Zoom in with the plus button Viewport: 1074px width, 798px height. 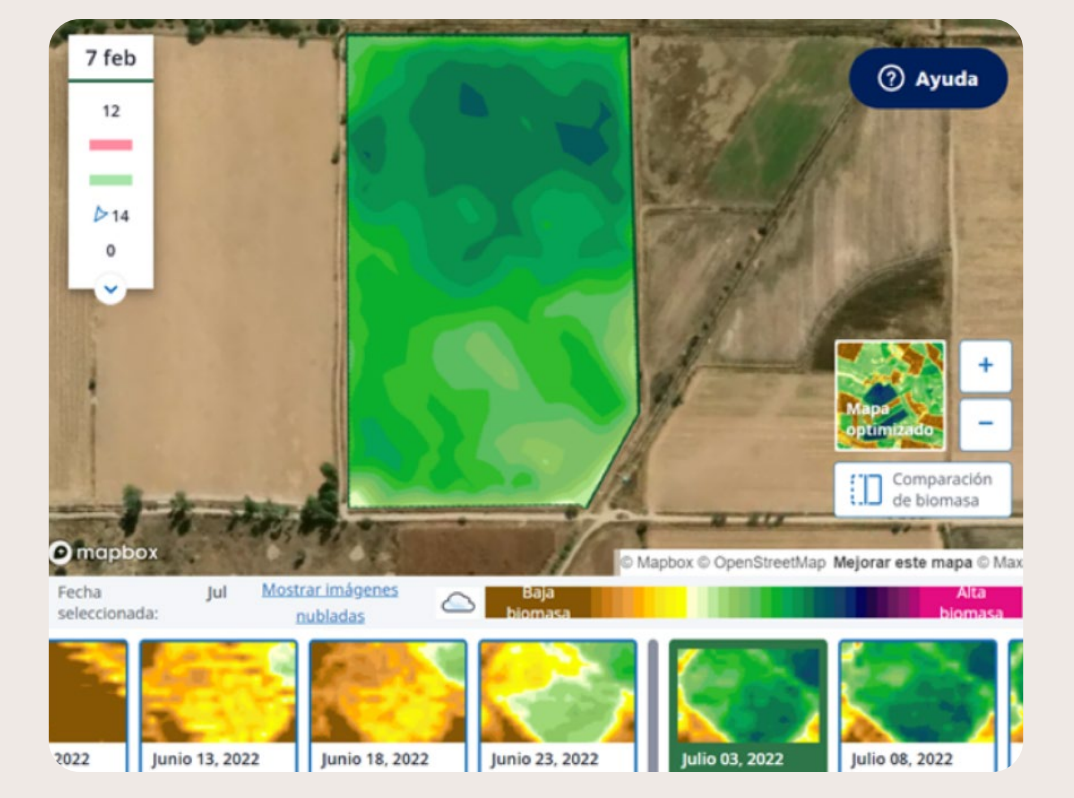coord(985,366)
